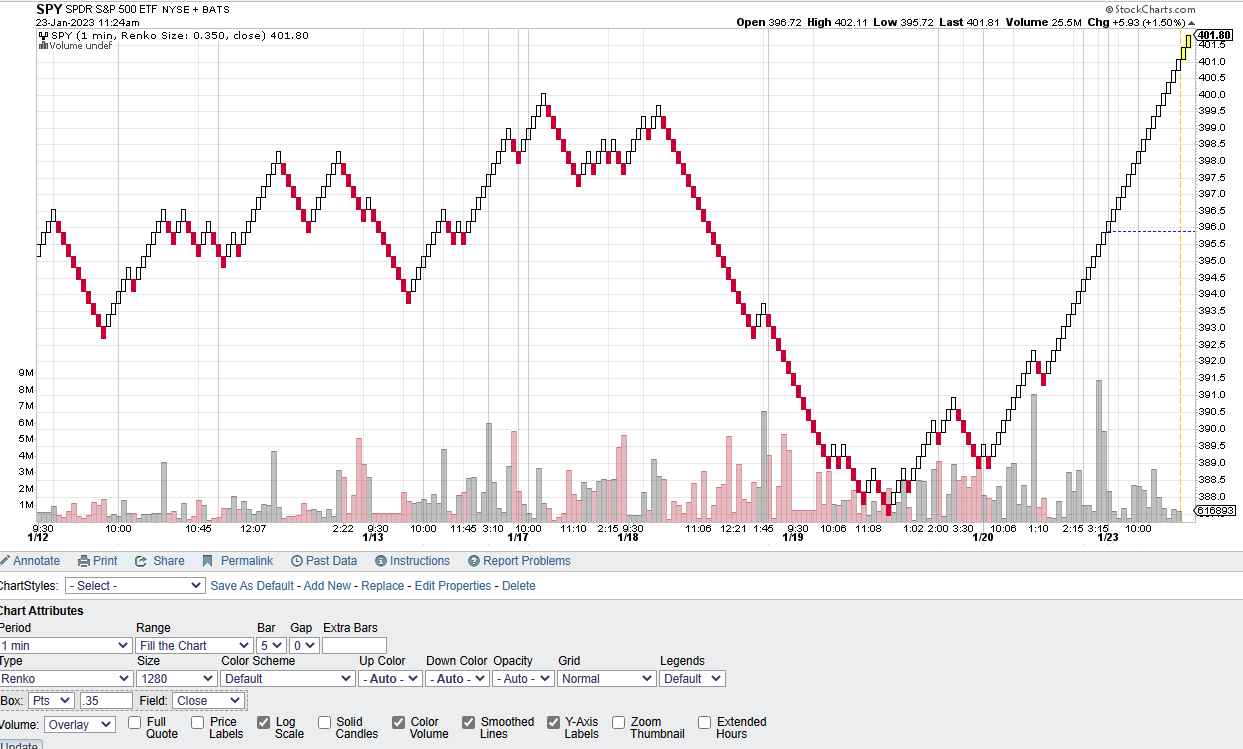The width and height of the screenshot is (1243, 749).
Task: Click the Permalink bookmark icon
Action: [208, 561]
